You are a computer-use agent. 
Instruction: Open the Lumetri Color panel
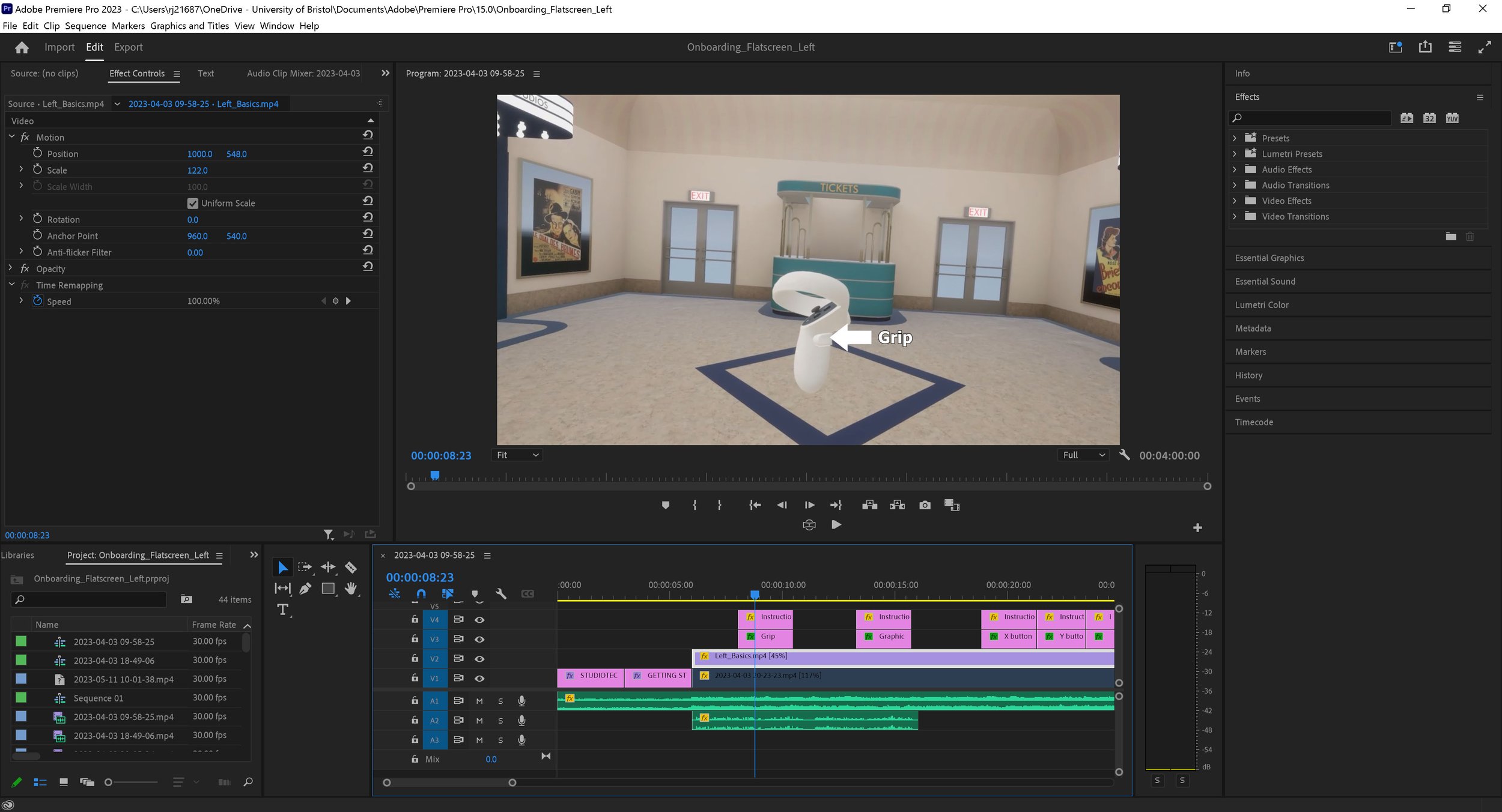click(x=1262, y=304)
